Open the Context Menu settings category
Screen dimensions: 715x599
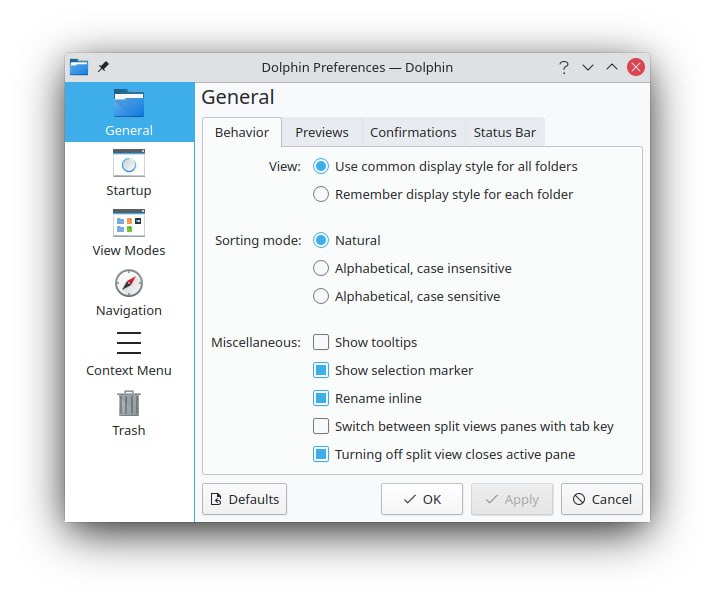click(129, 353)
